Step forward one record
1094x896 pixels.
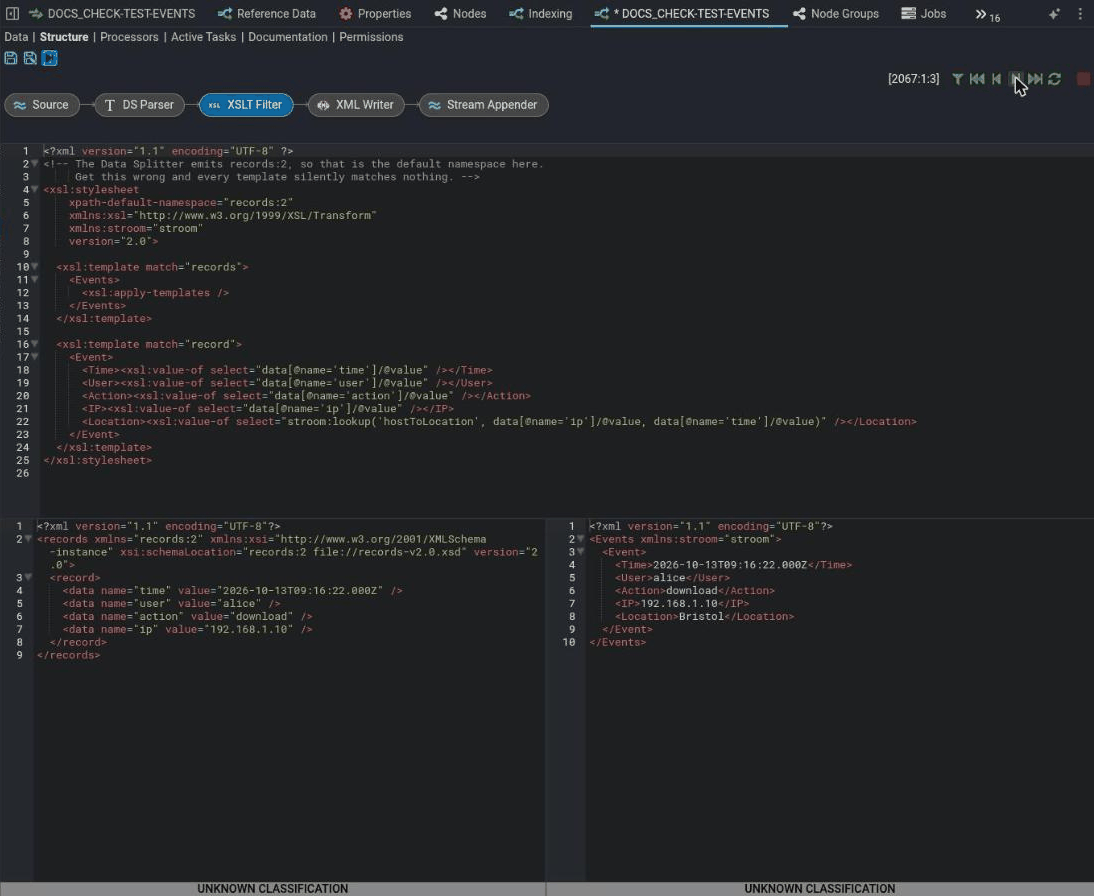coord(1016,79)
